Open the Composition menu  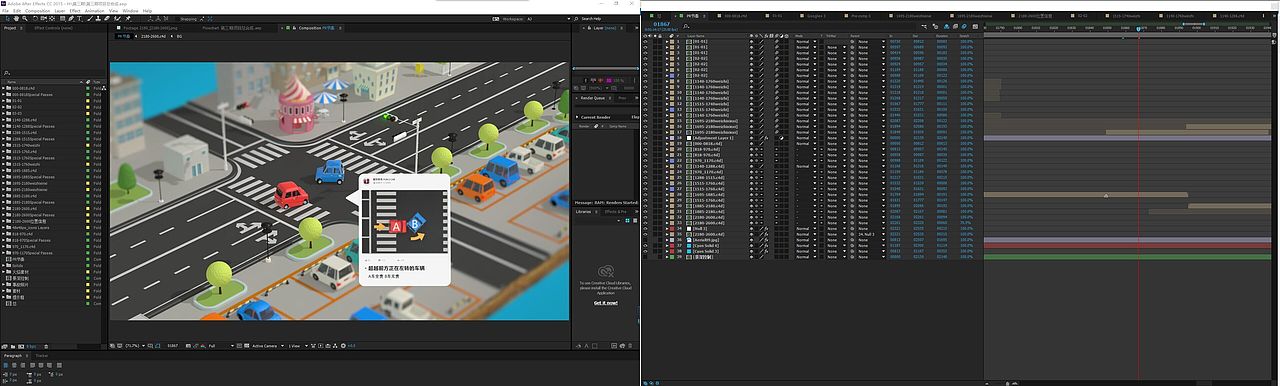tap(37, 11)
